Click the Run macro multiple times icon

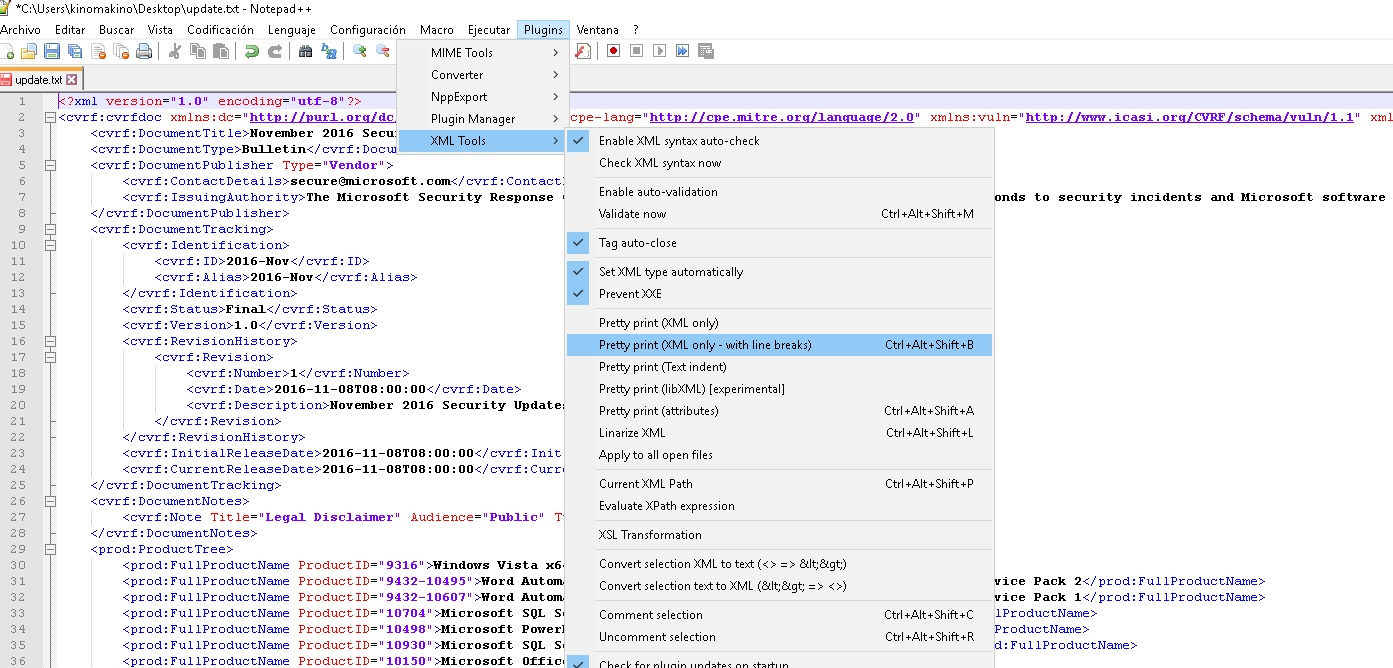pos(683,51)
